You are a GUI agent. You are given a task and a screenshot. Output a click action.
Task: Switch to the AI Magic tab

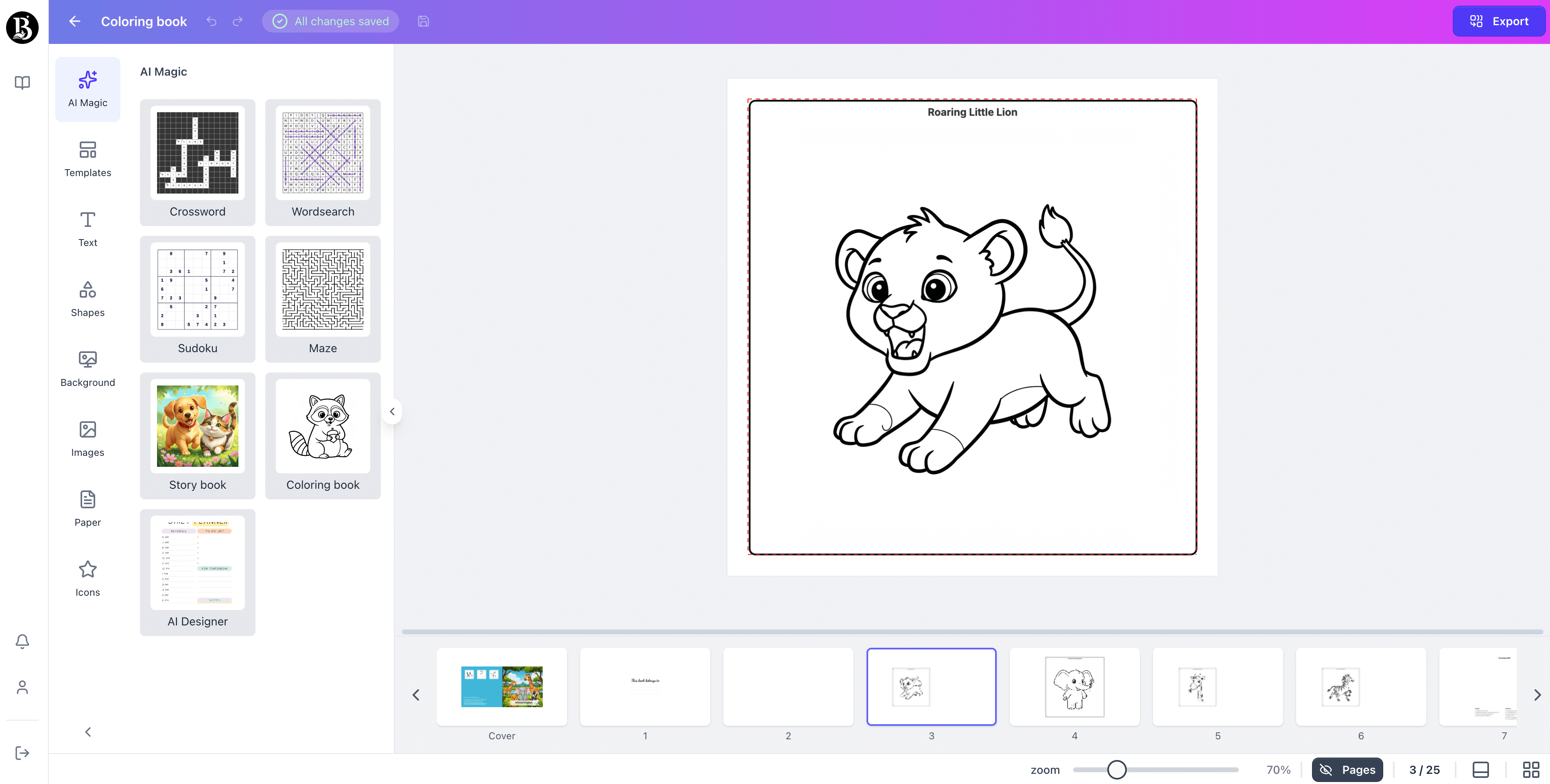pos(87,89)
